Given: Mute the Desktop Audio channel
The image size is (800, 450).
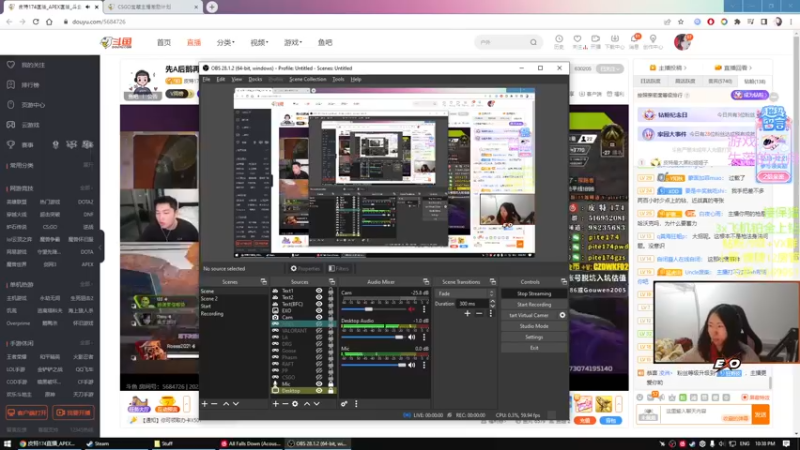Looking at the screenshot, I should [412, 337].
